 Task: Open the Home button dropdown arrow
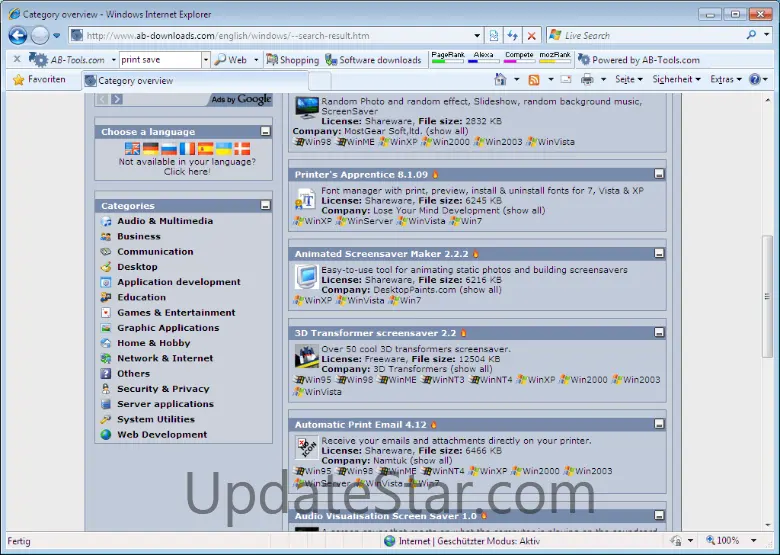pyautogui.click(x=516, y=79)
